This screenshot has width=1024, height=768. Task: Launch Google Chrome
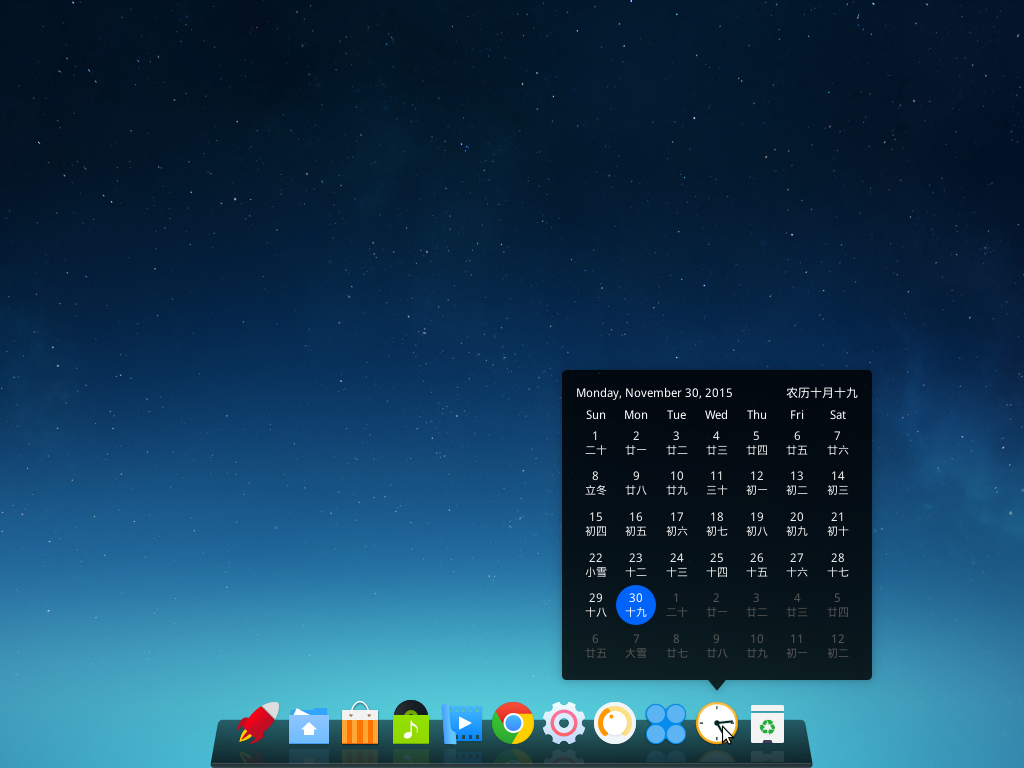point(513,722)
